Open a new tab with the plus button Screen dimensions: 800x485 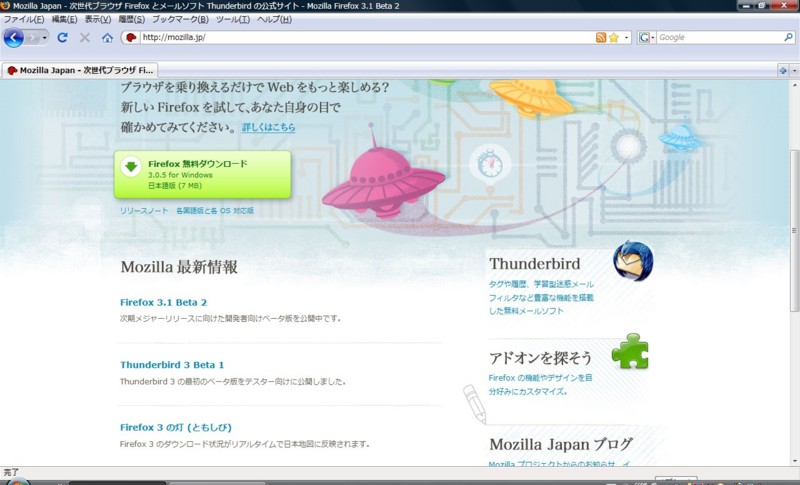click(x=783, y=70)
